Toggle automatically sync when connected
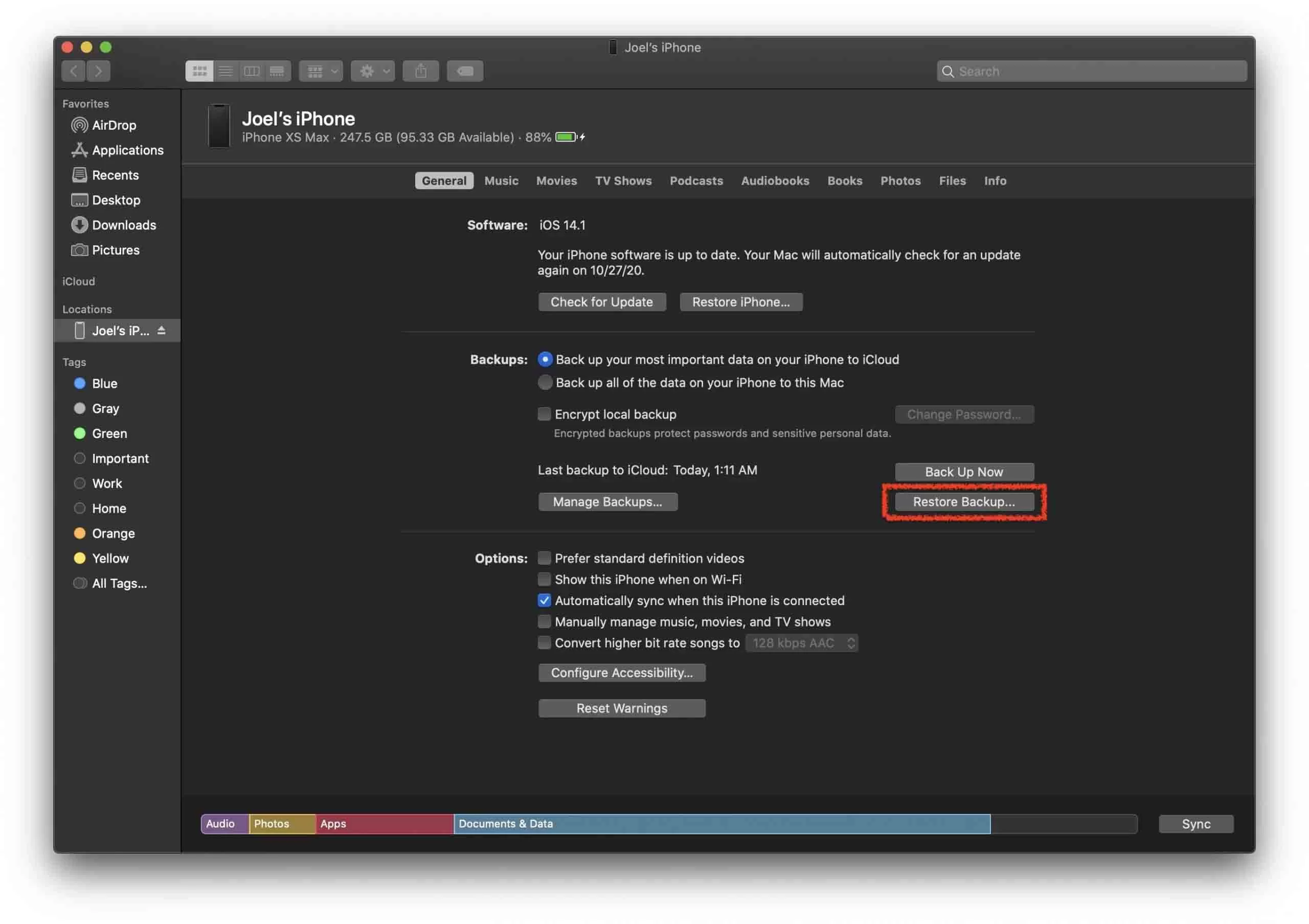Image resolution: width=1309 pixels, height=924 pixels. [543, 600]
